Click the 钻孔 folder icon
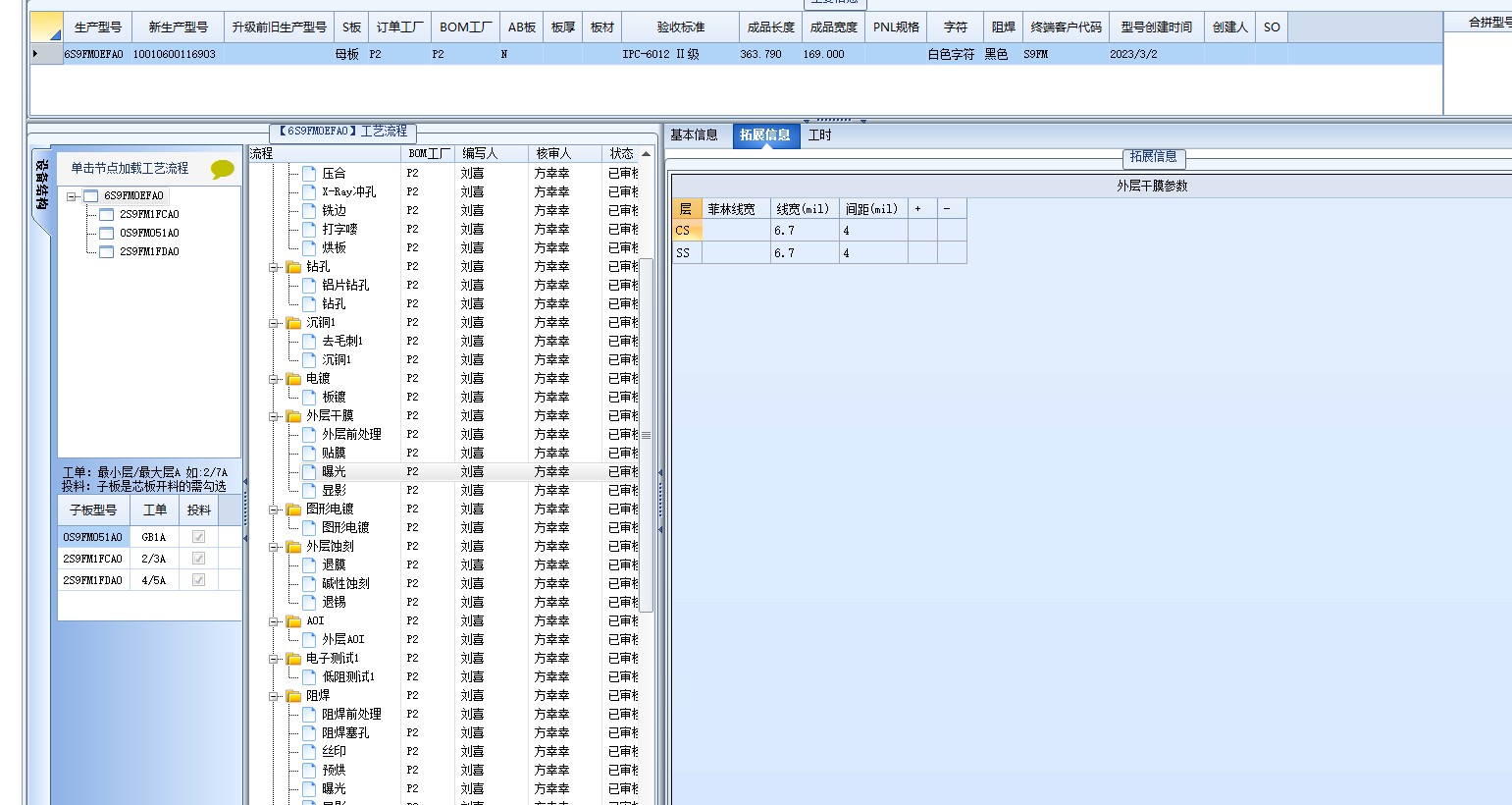Viewport: 1512px width, 805px height. point(293,267)
